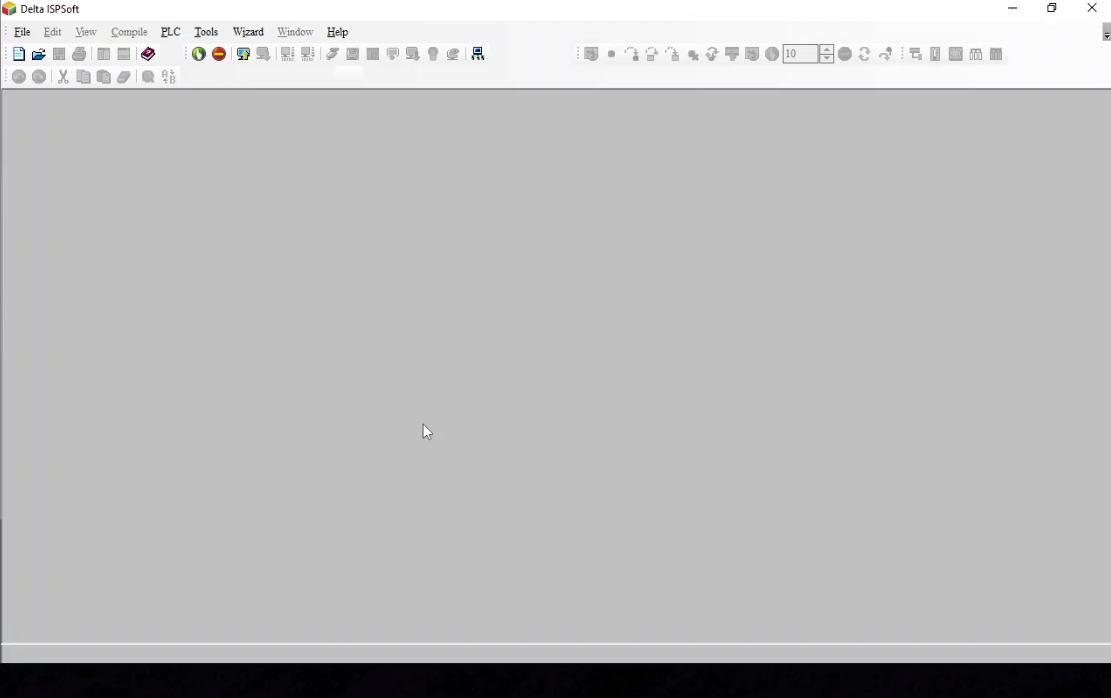Click the purple book library icon
This screenshot has width=1111, height=698.
tap(148, 54)
